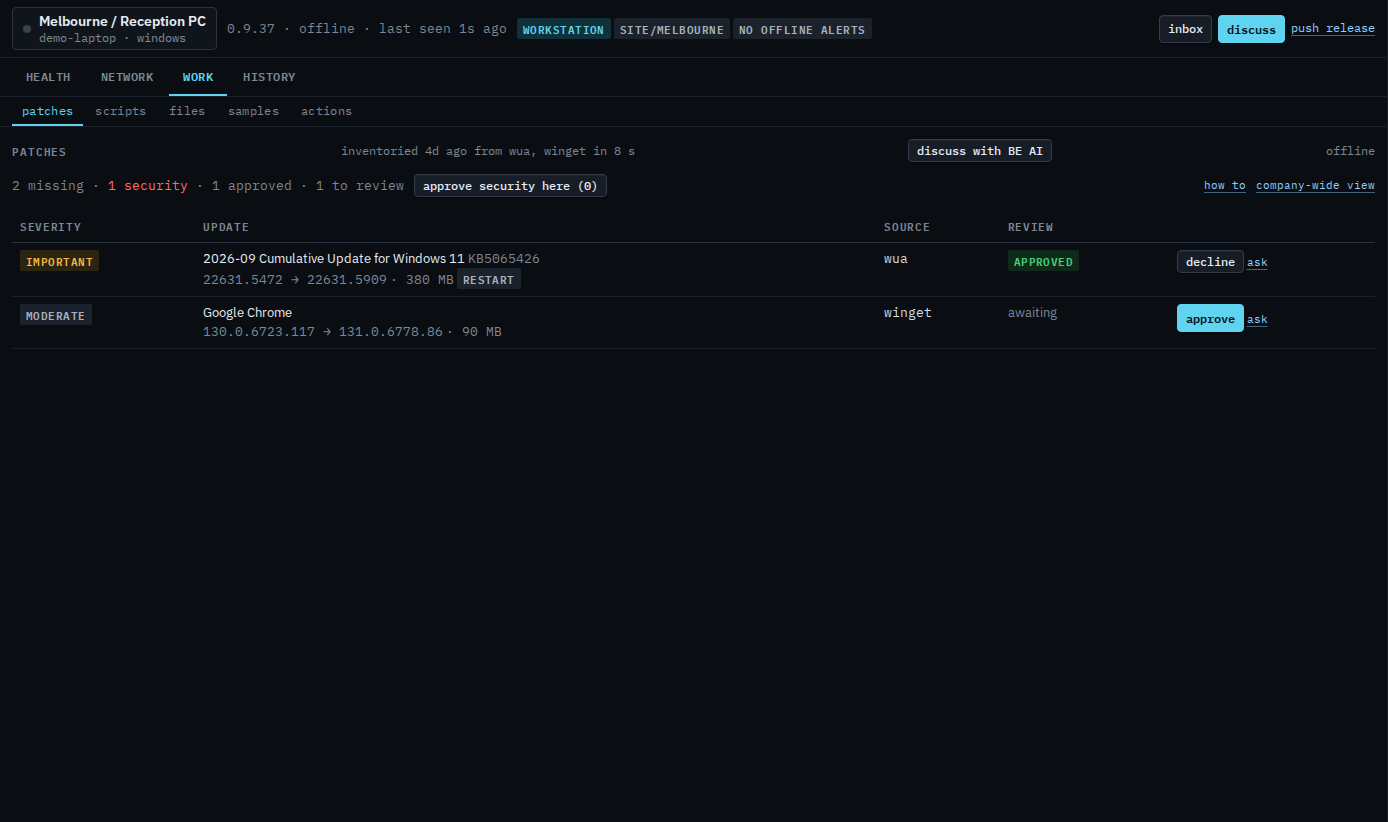1388x822 pixels.
Task: Open the company-wide view link
Action: coord(1315,186)
